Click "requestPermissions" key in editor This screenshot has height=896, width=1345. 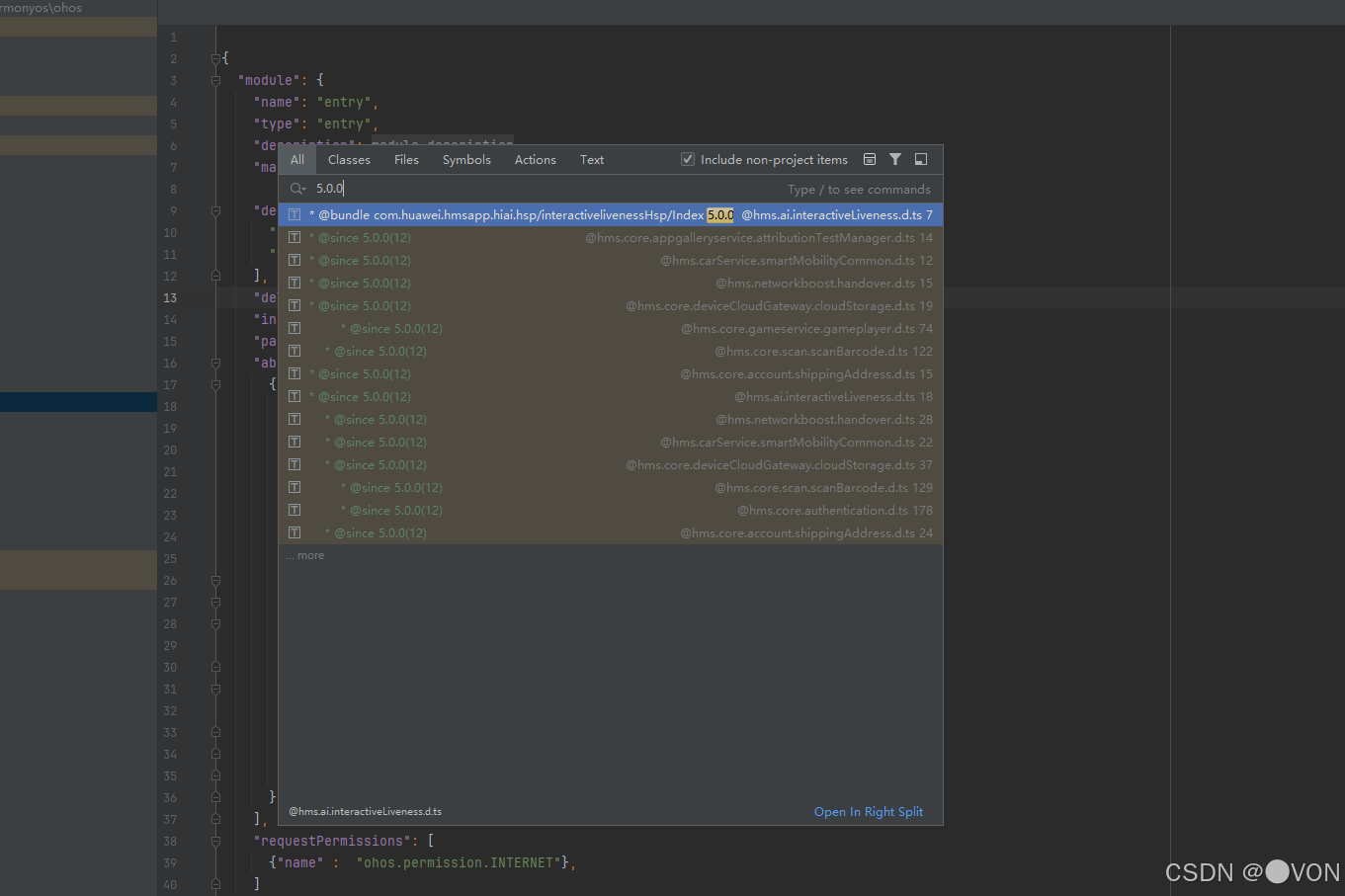point(332,842)
